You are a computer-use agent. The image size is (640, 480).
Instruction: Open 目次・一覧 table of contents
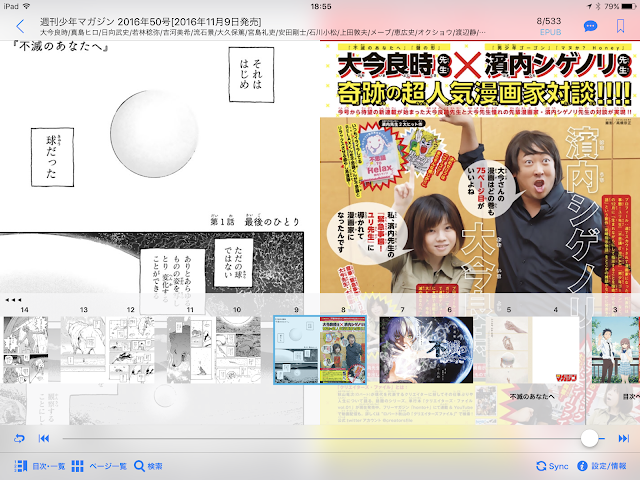tap(40, 466)
